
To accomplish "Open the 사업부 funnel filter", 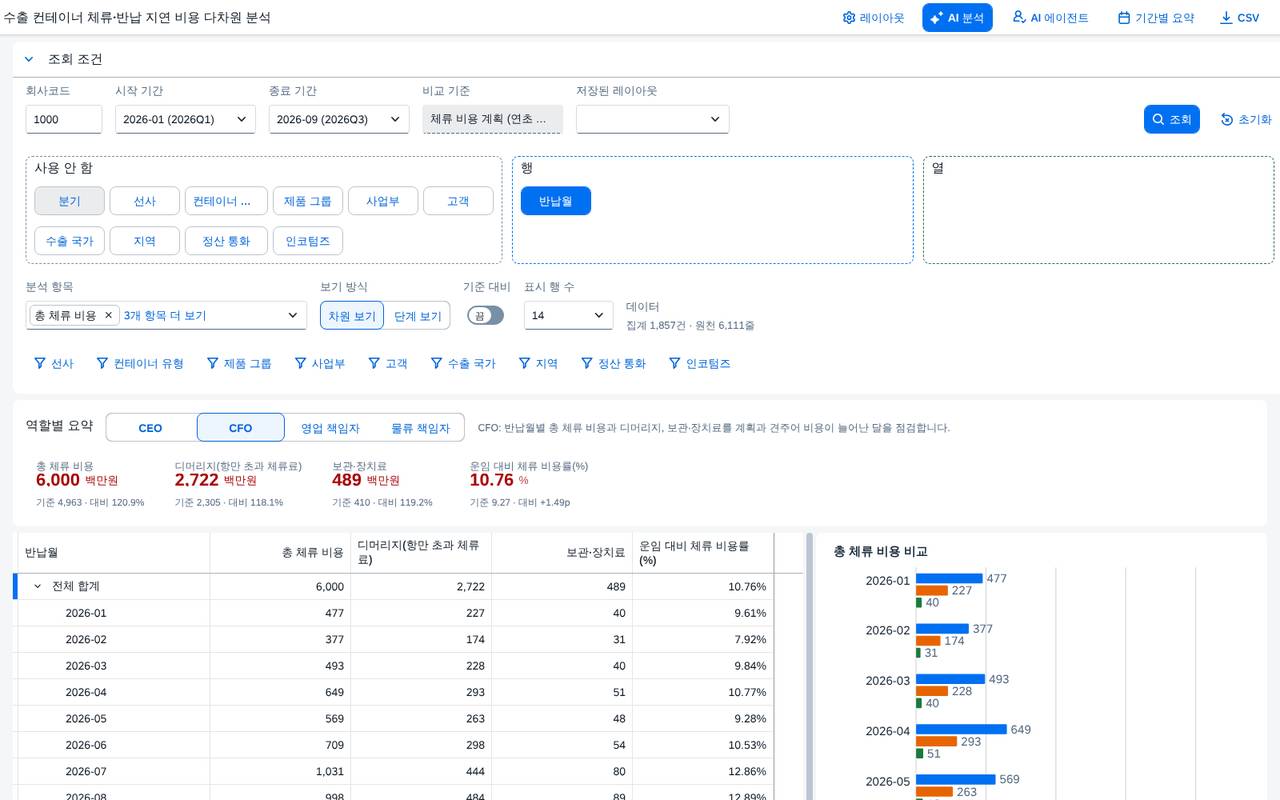I will (x=320, y=364).
